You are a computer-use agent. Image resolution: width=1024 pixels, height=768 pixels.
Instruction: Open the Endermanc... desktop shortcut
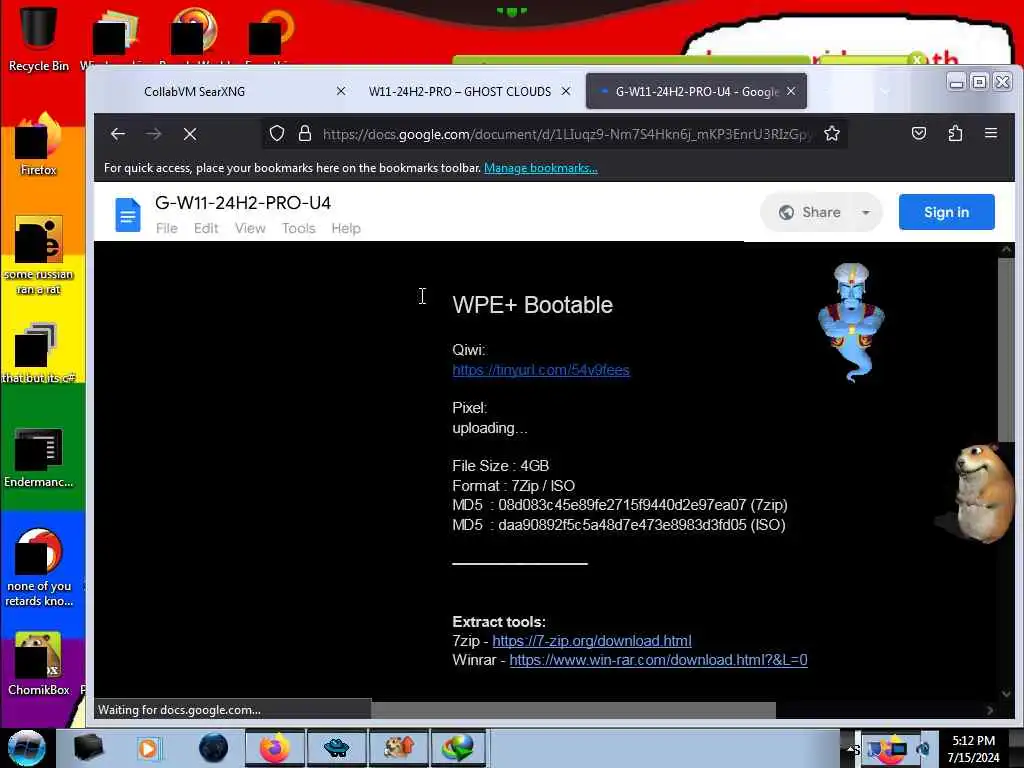38,457
